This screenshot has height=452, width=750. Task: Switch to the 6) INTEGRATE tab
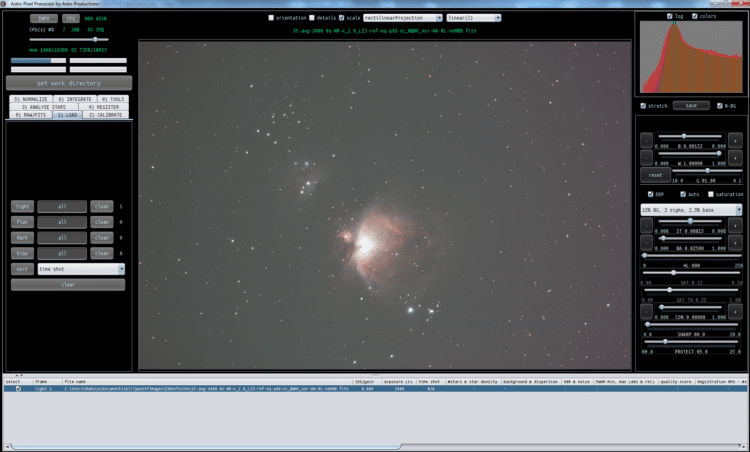[75, 99]
